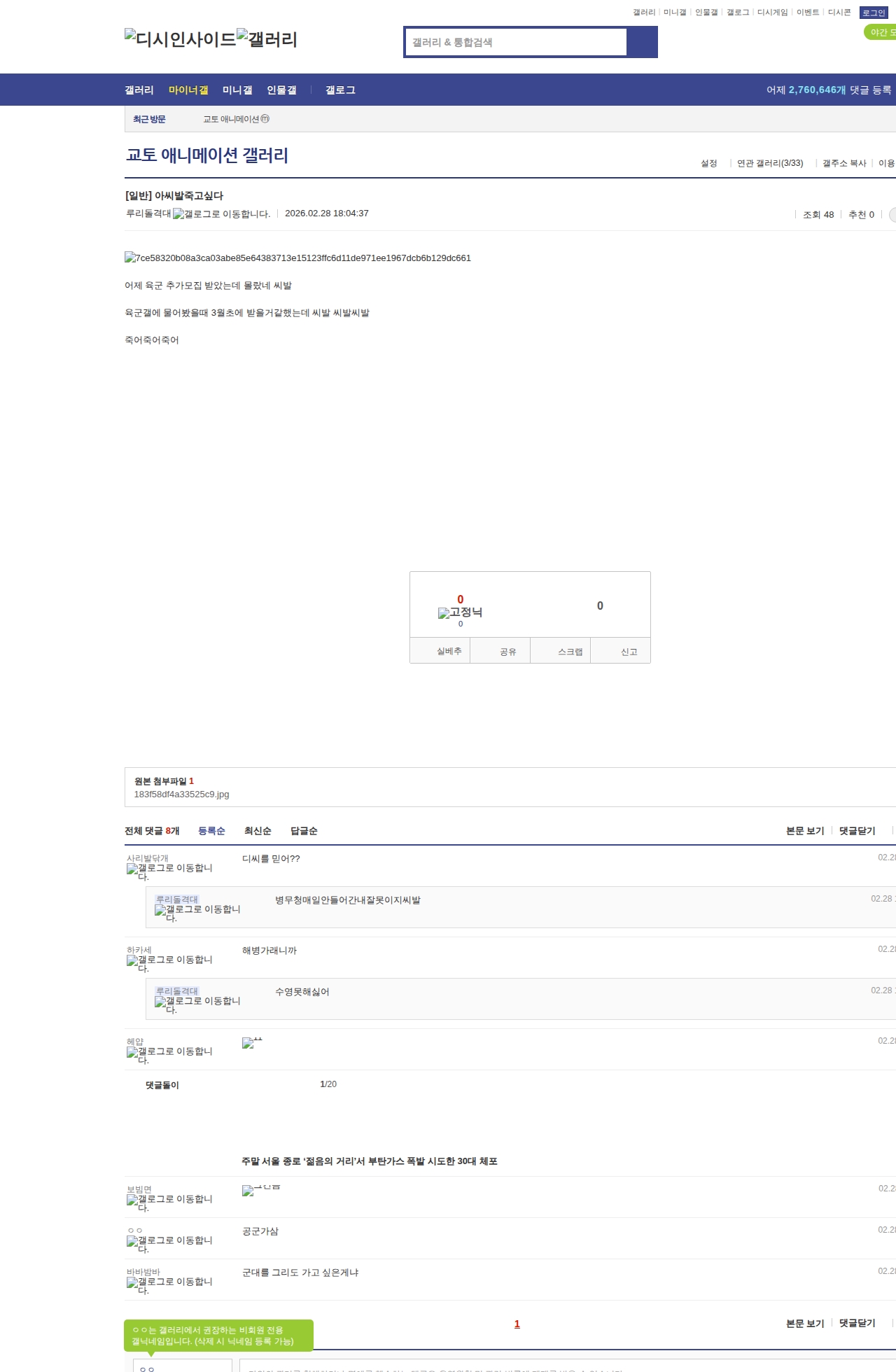Click the 갤러리 logo image beside 디시인사이드
The height and width of the screenshot is (1372, 896).
tap(267, 39)
